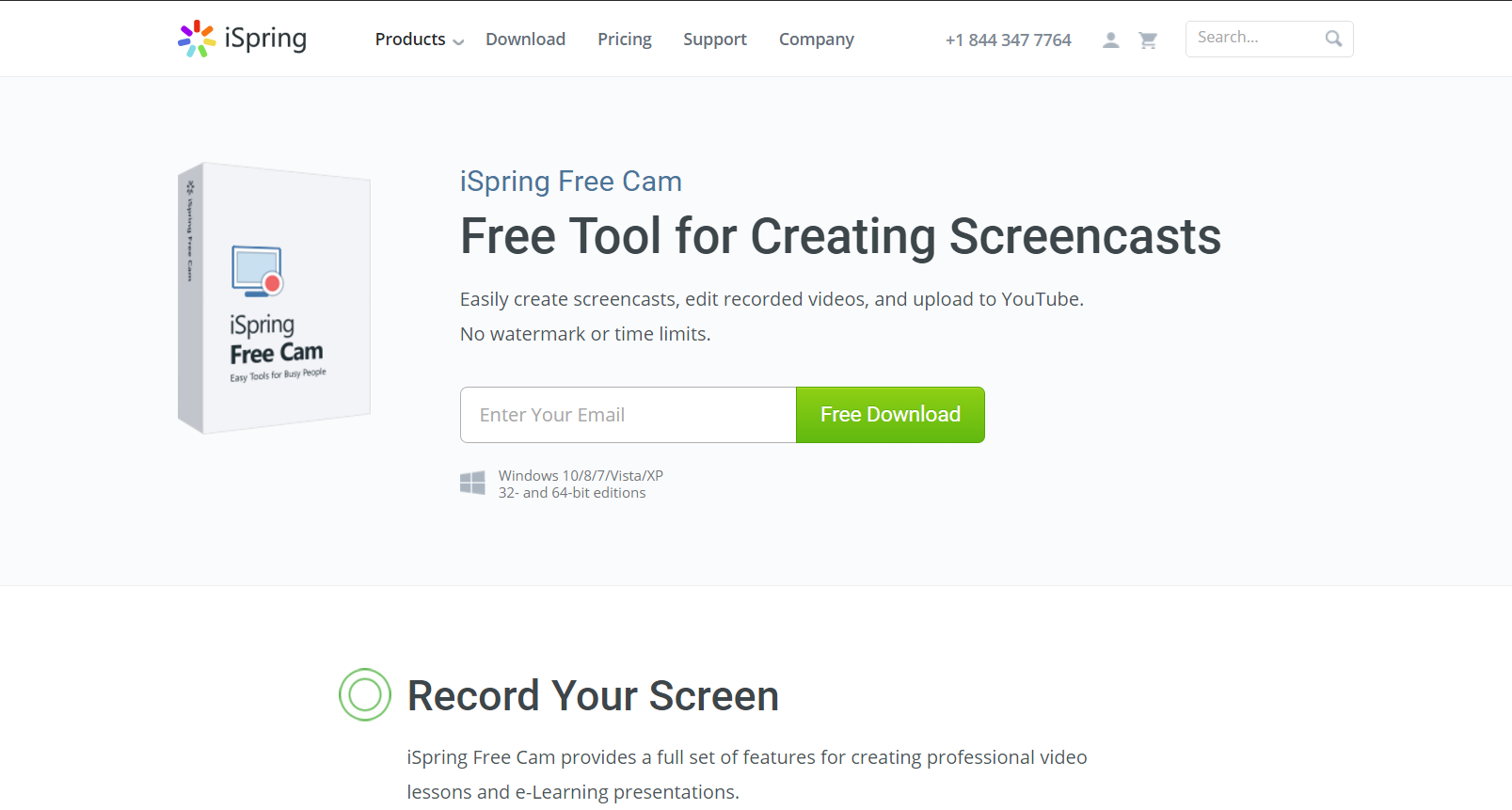Click the Free Download button
Screen dimensions: 1512x810
pyautogui.click(x=890, y=415)
